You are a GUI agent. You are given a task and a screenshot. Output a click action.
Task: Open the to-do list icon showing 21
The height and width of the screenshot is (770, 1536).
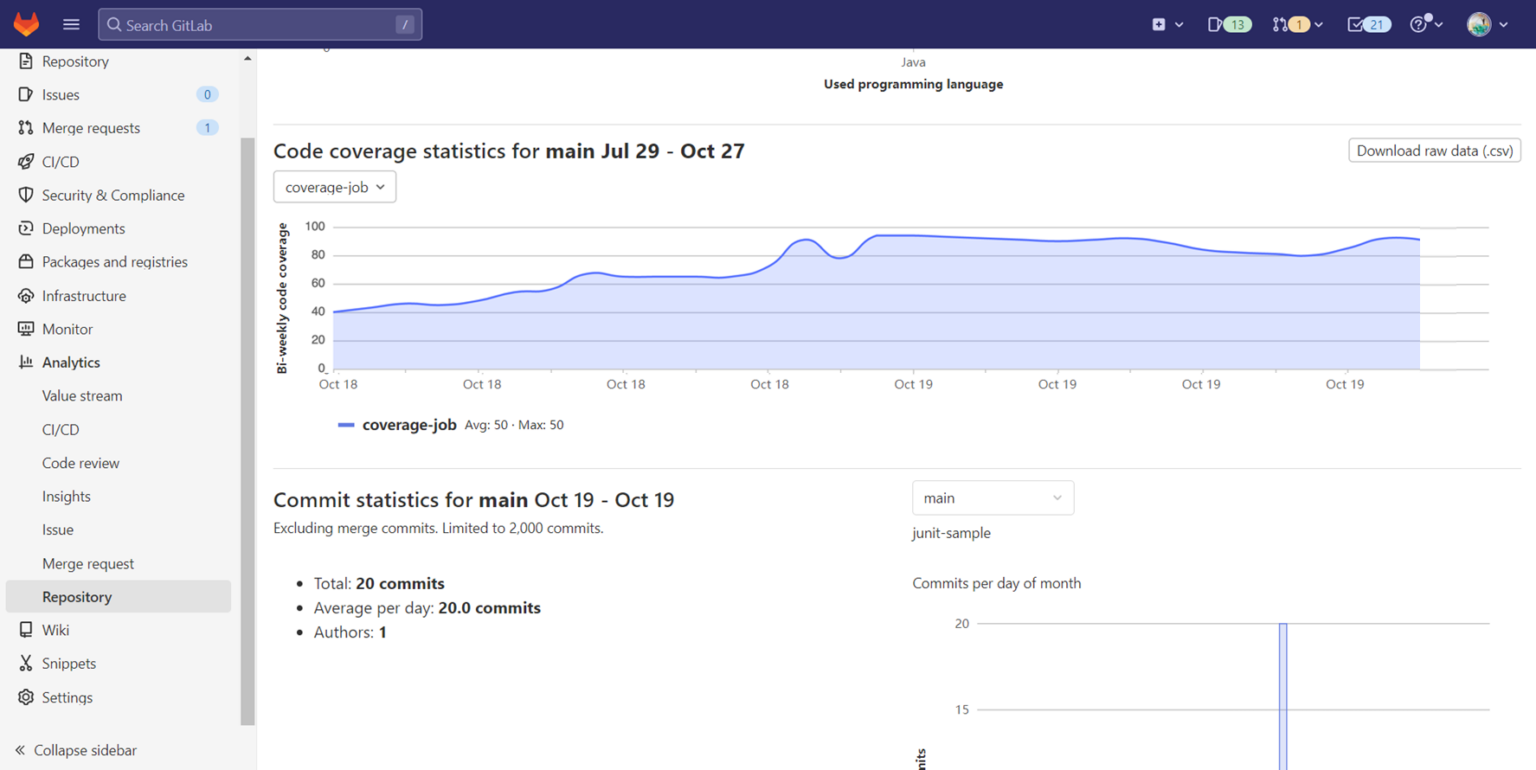coord(1366,23)
